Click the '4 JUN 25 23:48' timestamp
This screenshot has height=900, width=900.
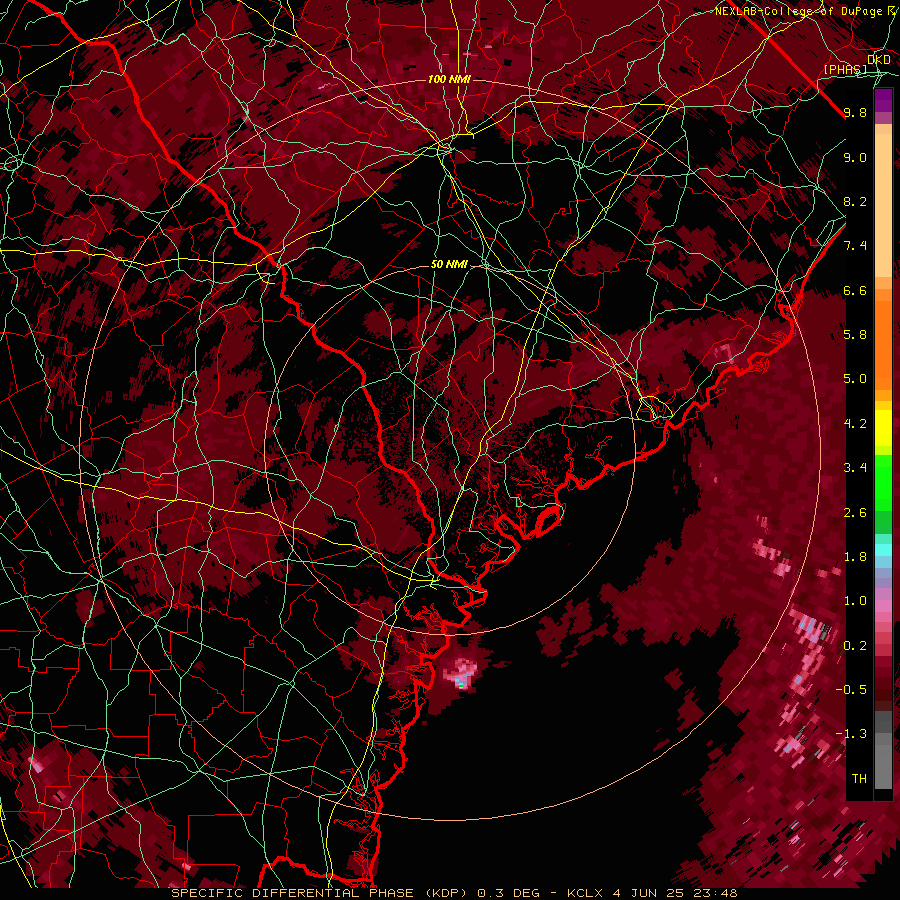pos(675,893)
